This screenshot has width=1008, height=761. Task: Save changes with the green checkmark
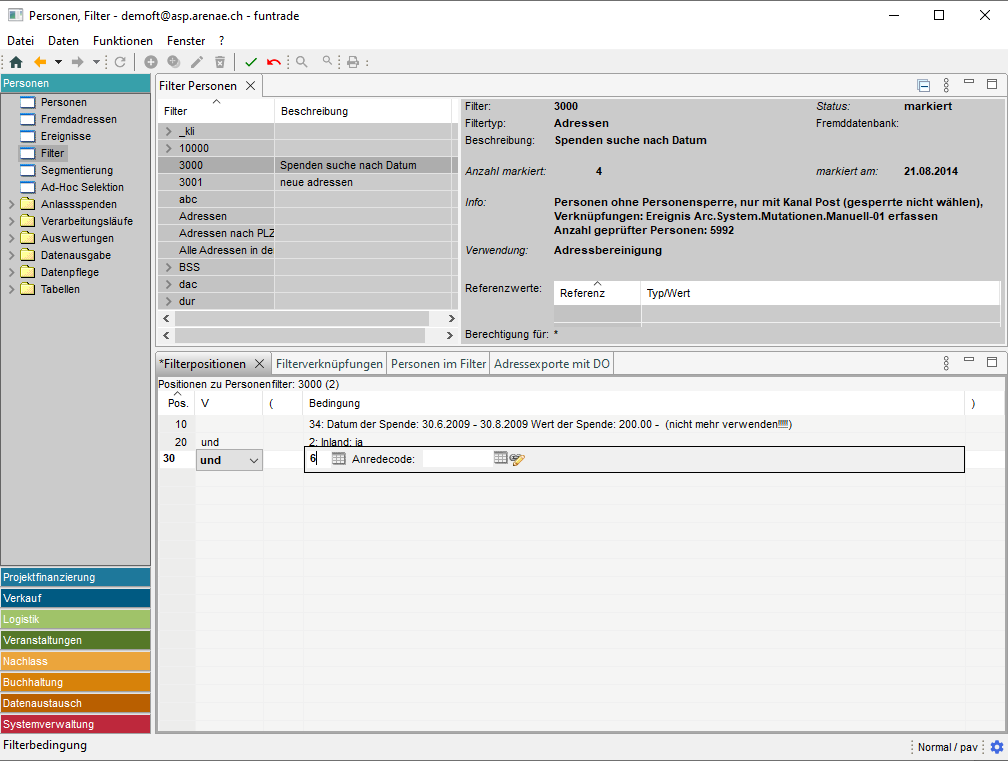pyautogui.click(x=251, y=62)
